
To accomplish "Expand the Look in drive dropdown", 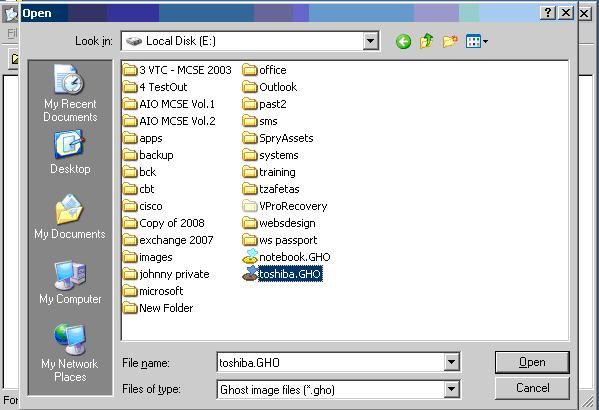I will click(370, 41).
